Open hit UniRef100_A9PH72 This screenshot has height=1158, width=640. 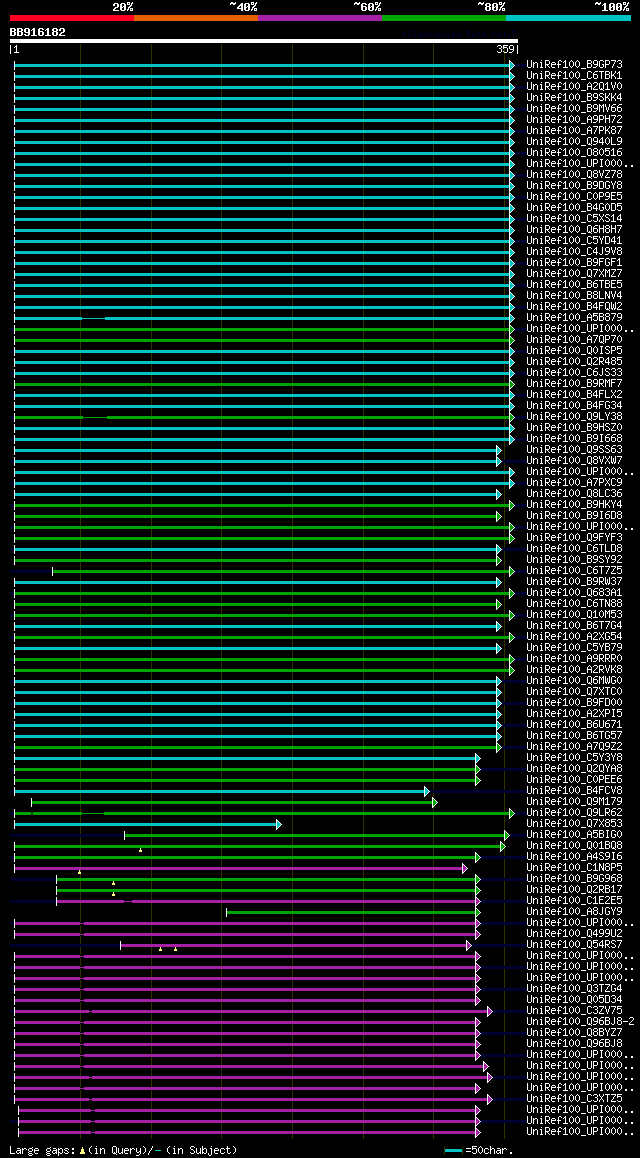[574, 120]
